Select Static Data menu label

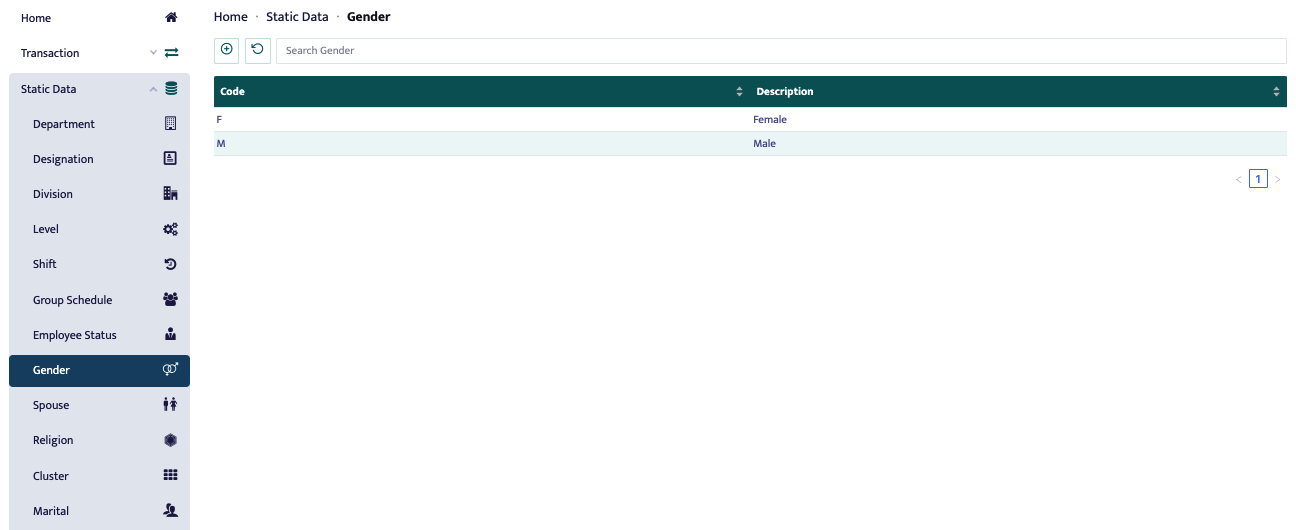(49, 89)
